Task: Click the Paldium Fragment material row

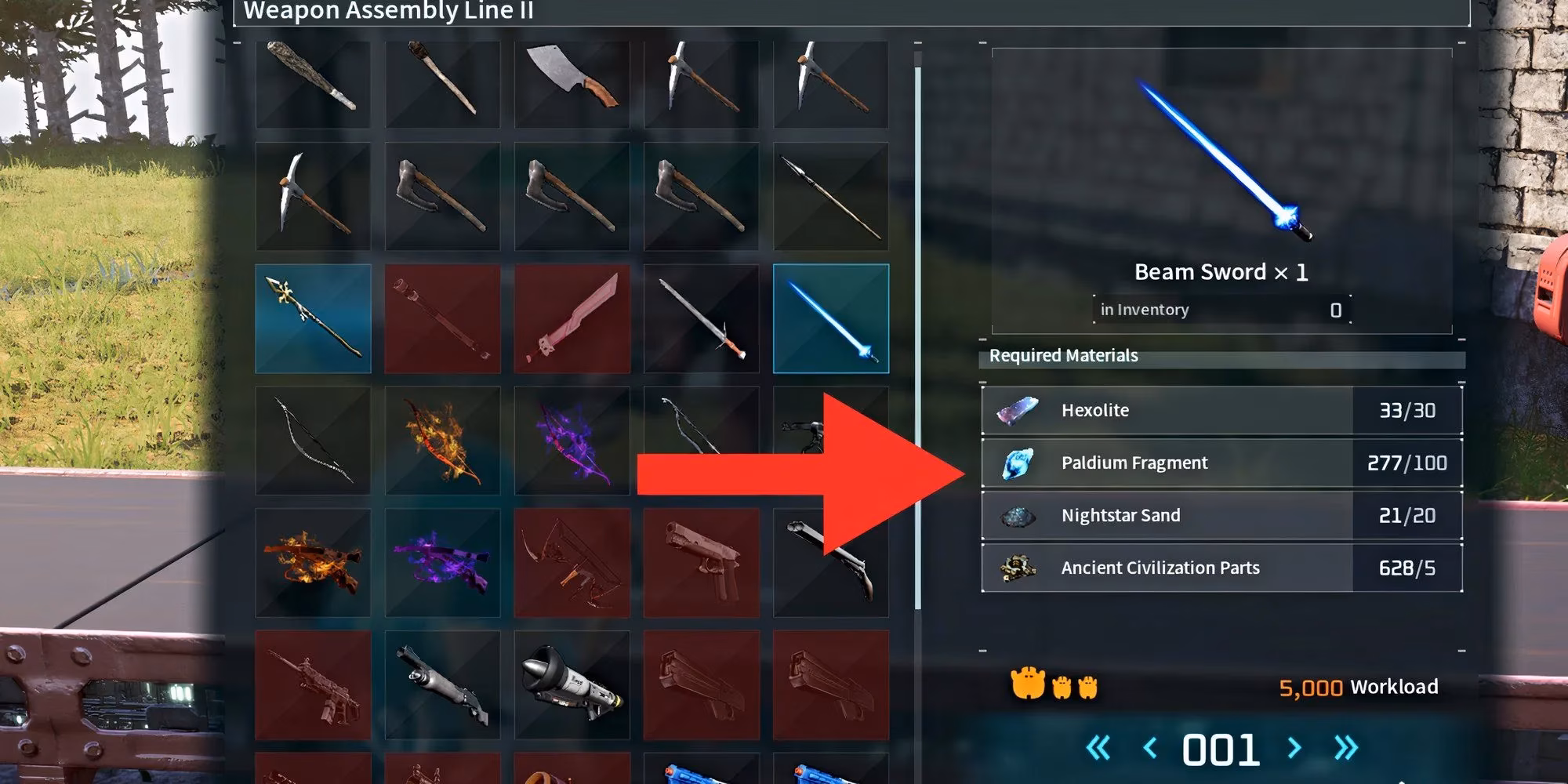Action: (x=1221, y=463)
